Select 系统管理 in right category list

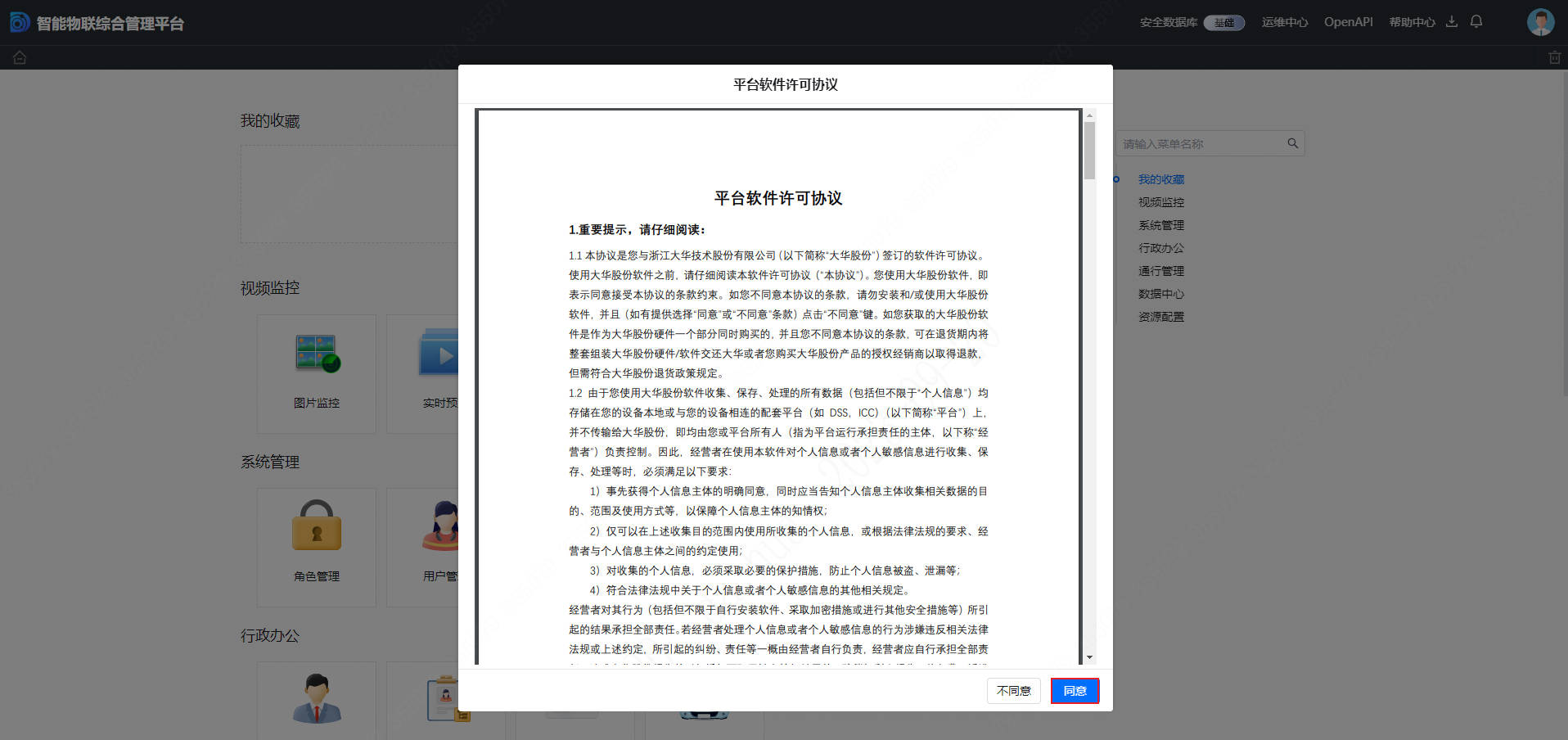1160,225
